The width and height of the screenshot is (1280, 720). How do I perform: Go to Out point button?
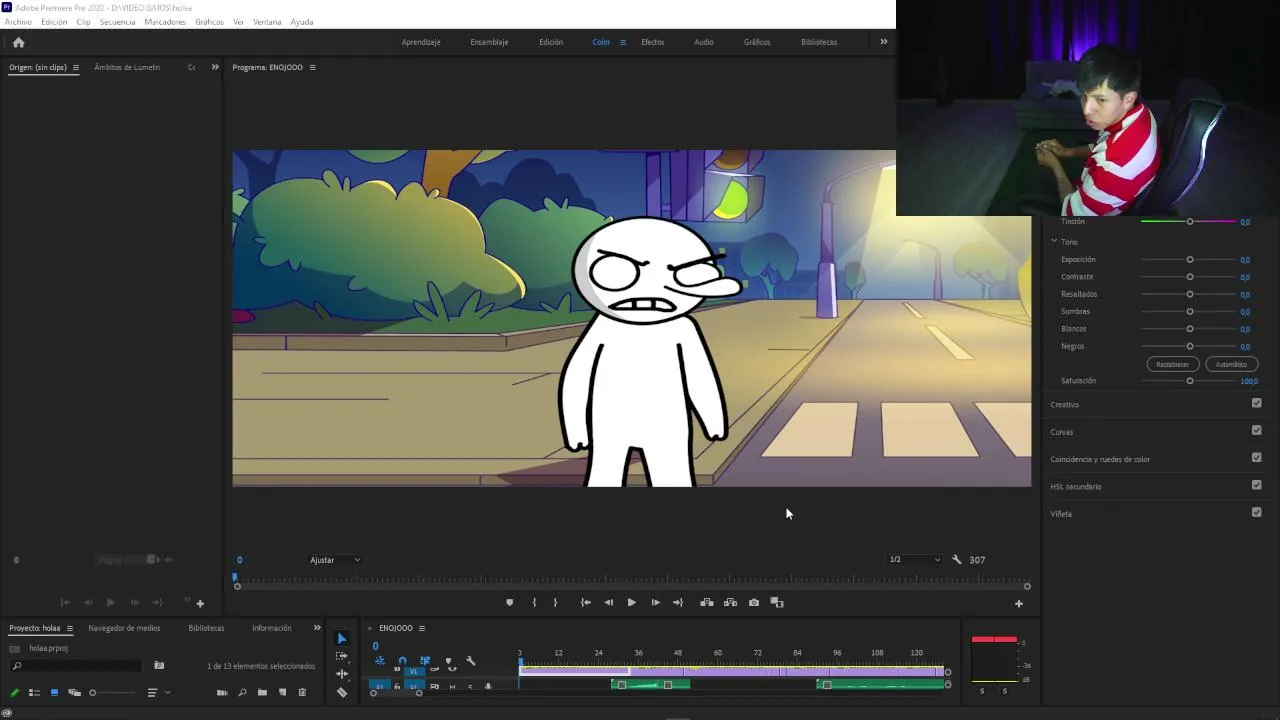[x=678, y=602]
